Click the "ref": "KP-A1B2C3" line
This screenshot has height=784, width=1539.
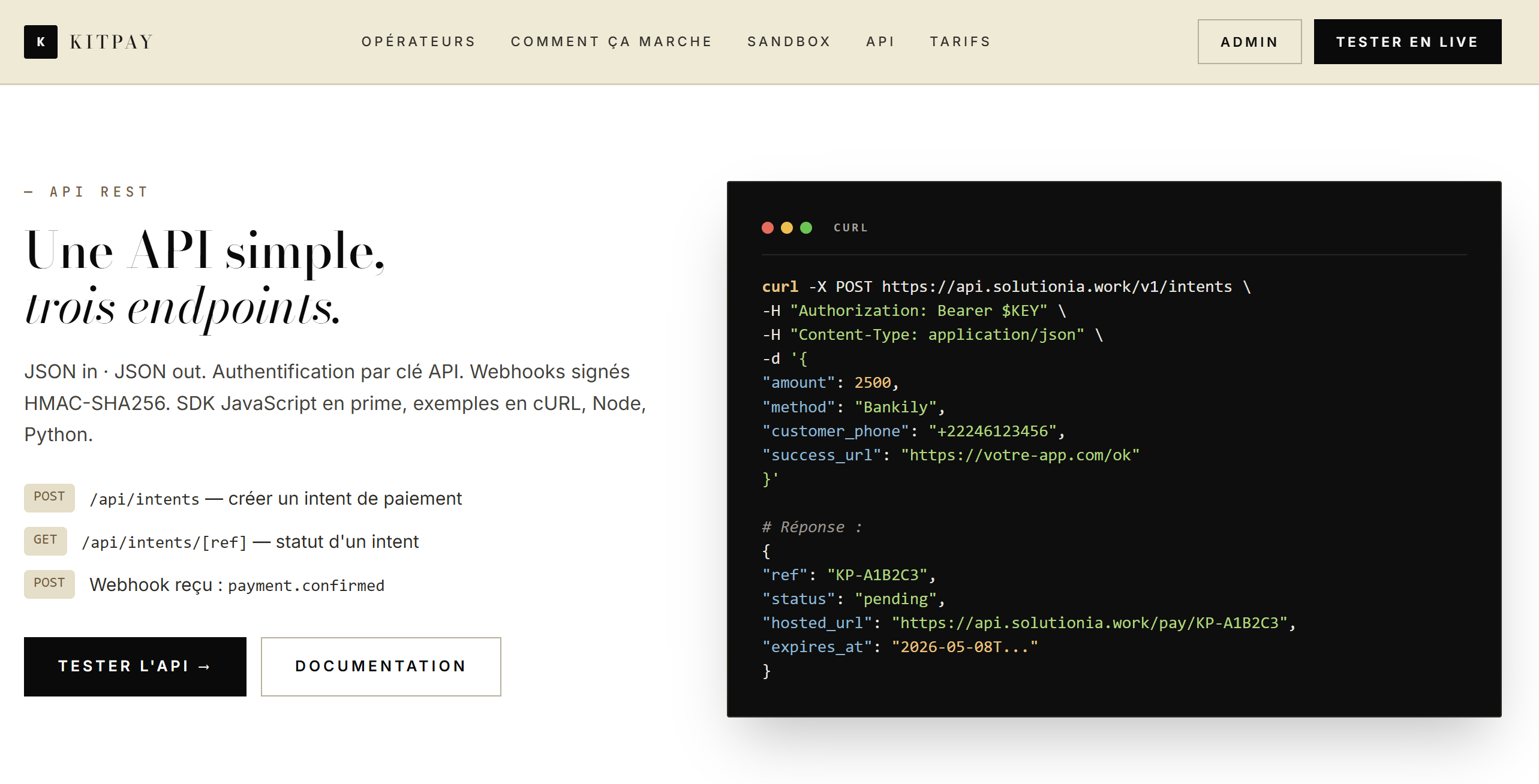click(849, 575)
